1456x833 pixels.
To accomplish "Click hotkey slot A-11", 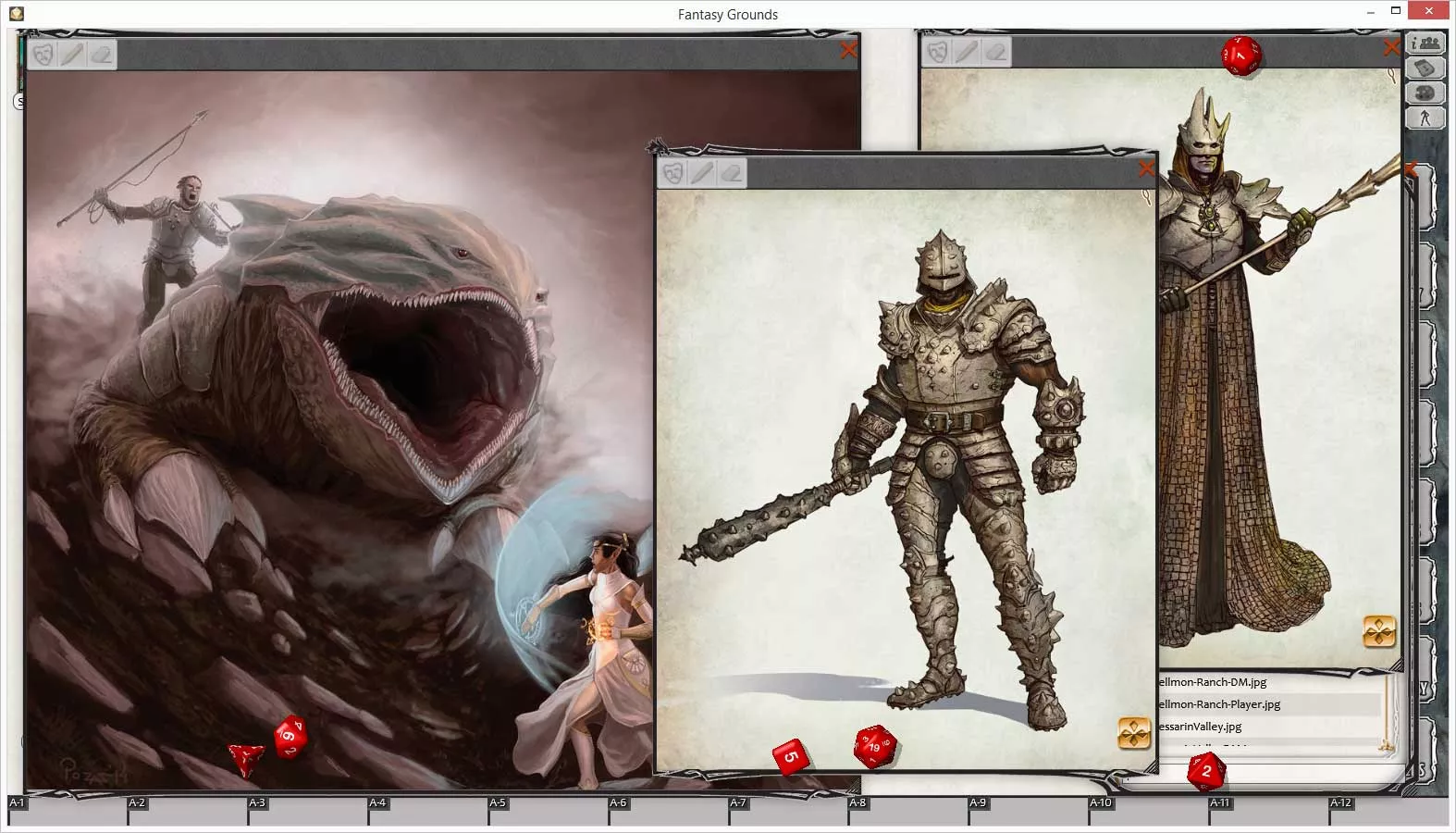I will coord(1269,811).
